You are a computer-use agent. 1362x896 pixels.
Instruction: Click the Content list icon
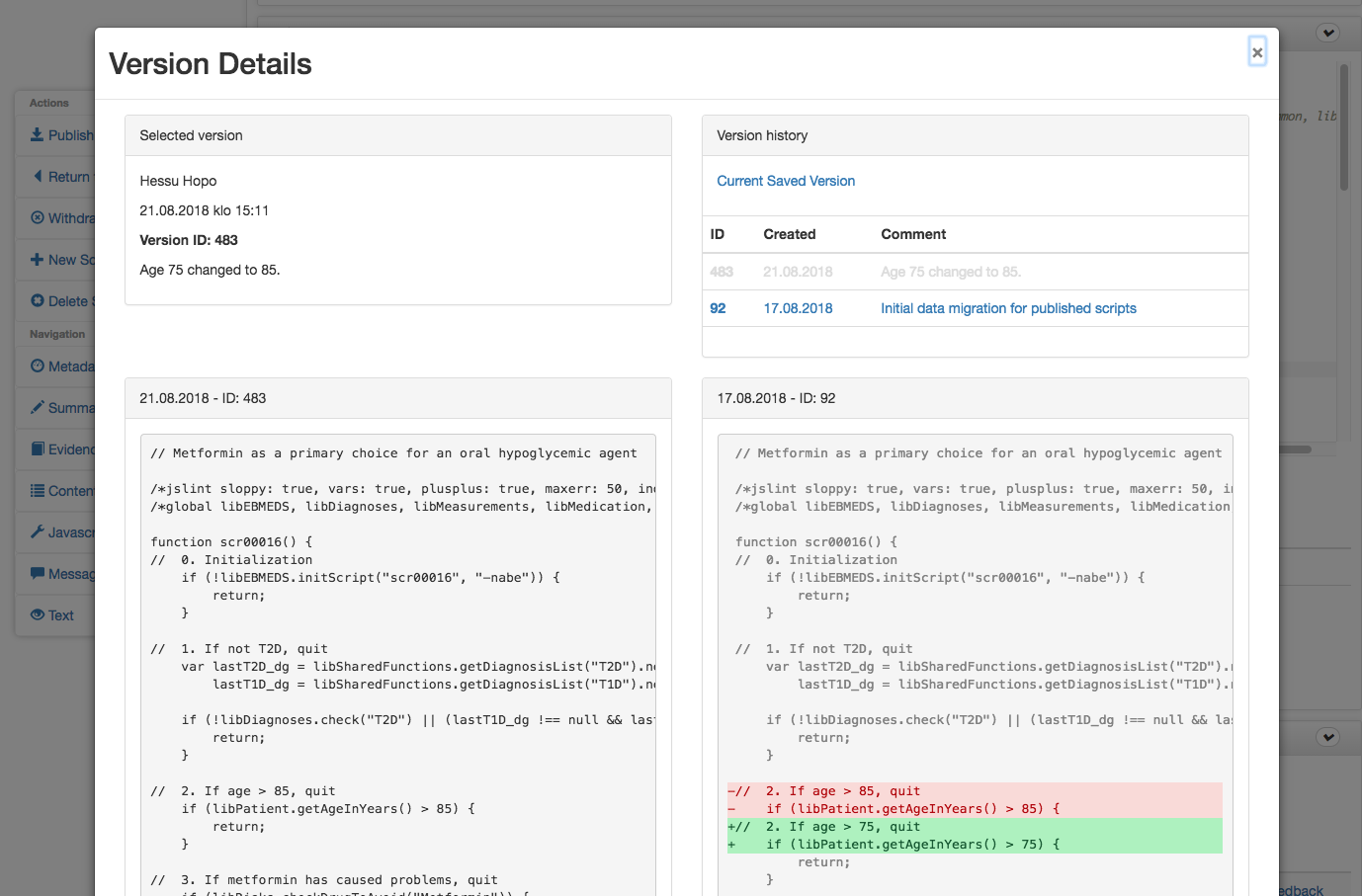pyautogui.click(x=38, y=490)
